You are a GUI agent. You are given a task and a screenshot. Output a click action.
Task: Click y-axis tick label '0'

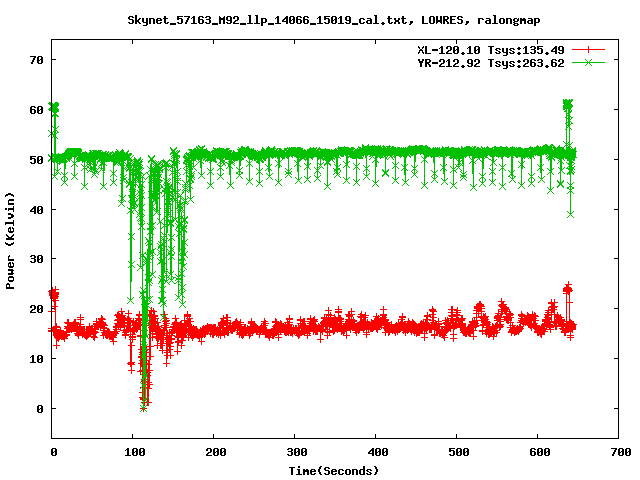click(40, 409)
